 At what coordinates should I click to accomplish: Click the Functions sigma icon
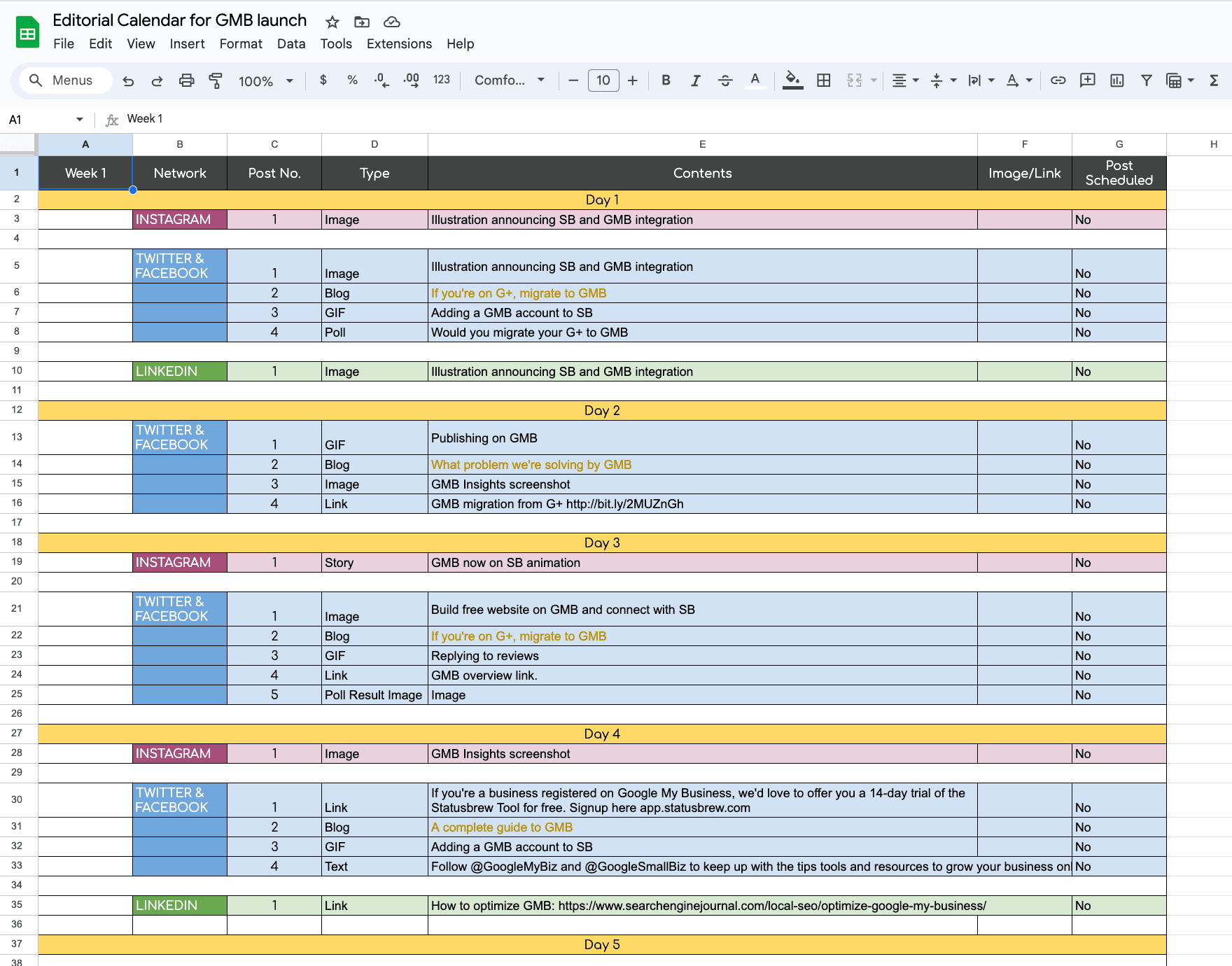pyautogui.click(x=1214, y=80)
